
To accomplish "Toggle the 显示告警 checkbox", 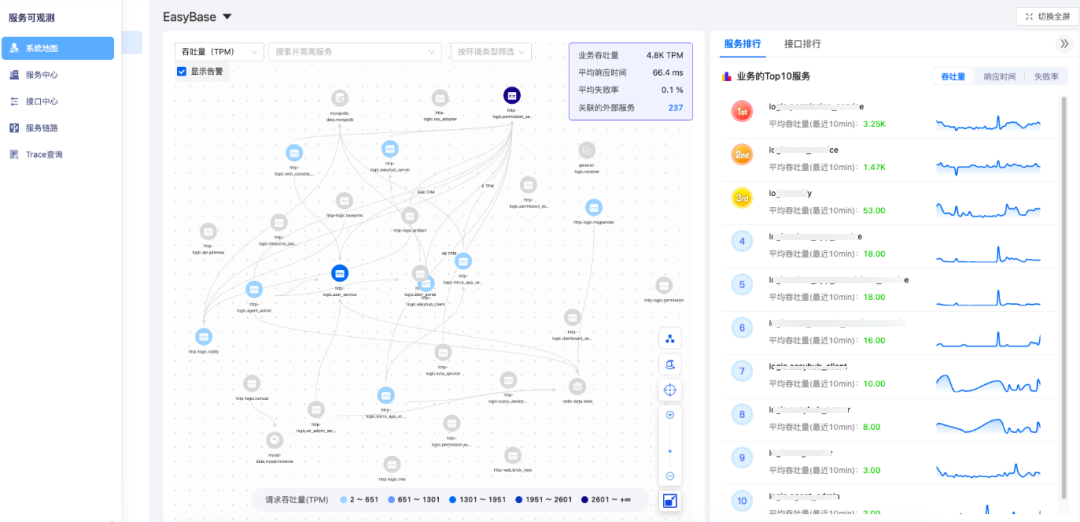I will tap(182, 71).
